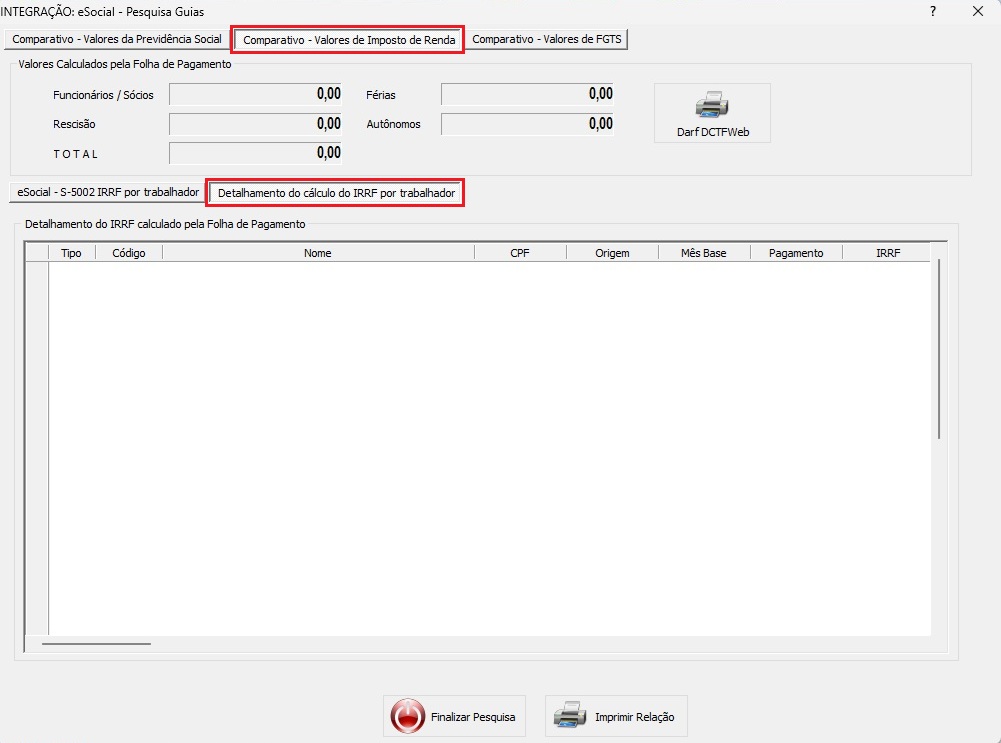Screen dimensions: 1001x743
Task: Click the red Finalizar Pesquisa power icon
Action: point(408,717)
